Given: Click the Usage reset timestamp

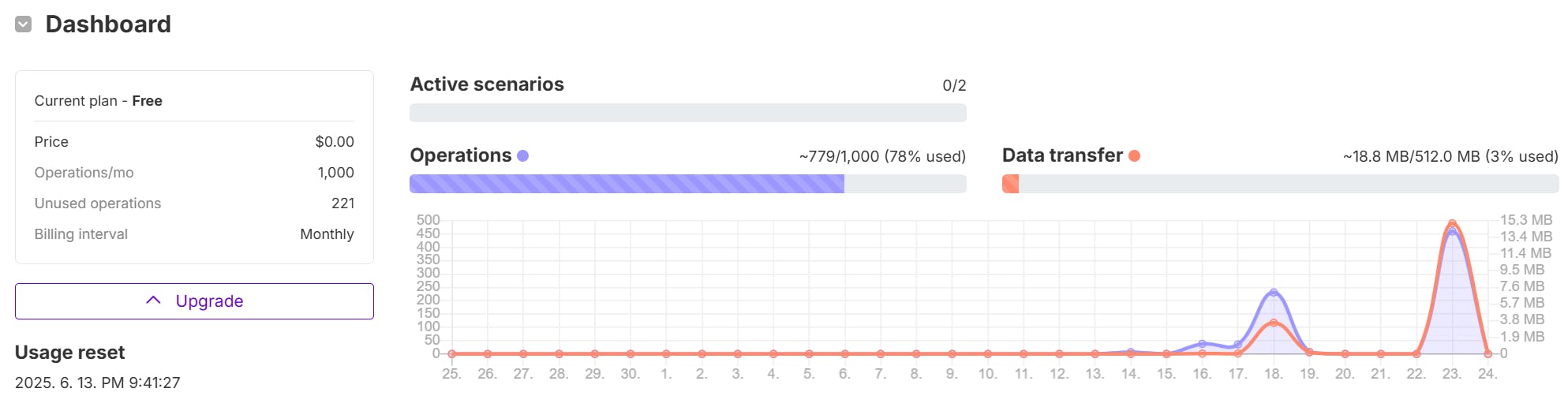Looking at the screenshot, I should tap(98, 383).
